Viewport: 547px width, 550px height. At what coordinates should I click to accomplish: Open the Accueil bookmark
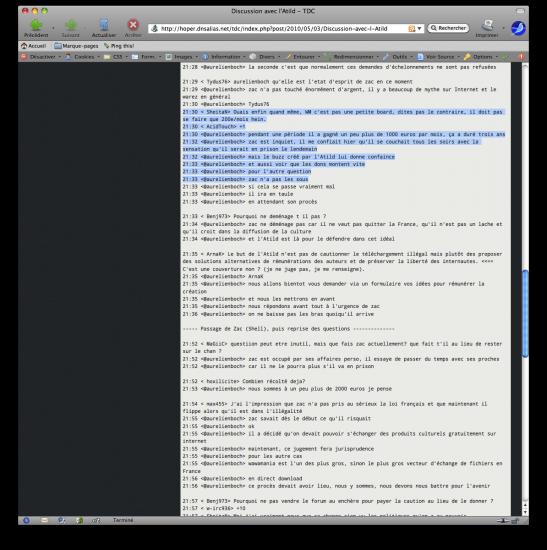click(34, 46)
